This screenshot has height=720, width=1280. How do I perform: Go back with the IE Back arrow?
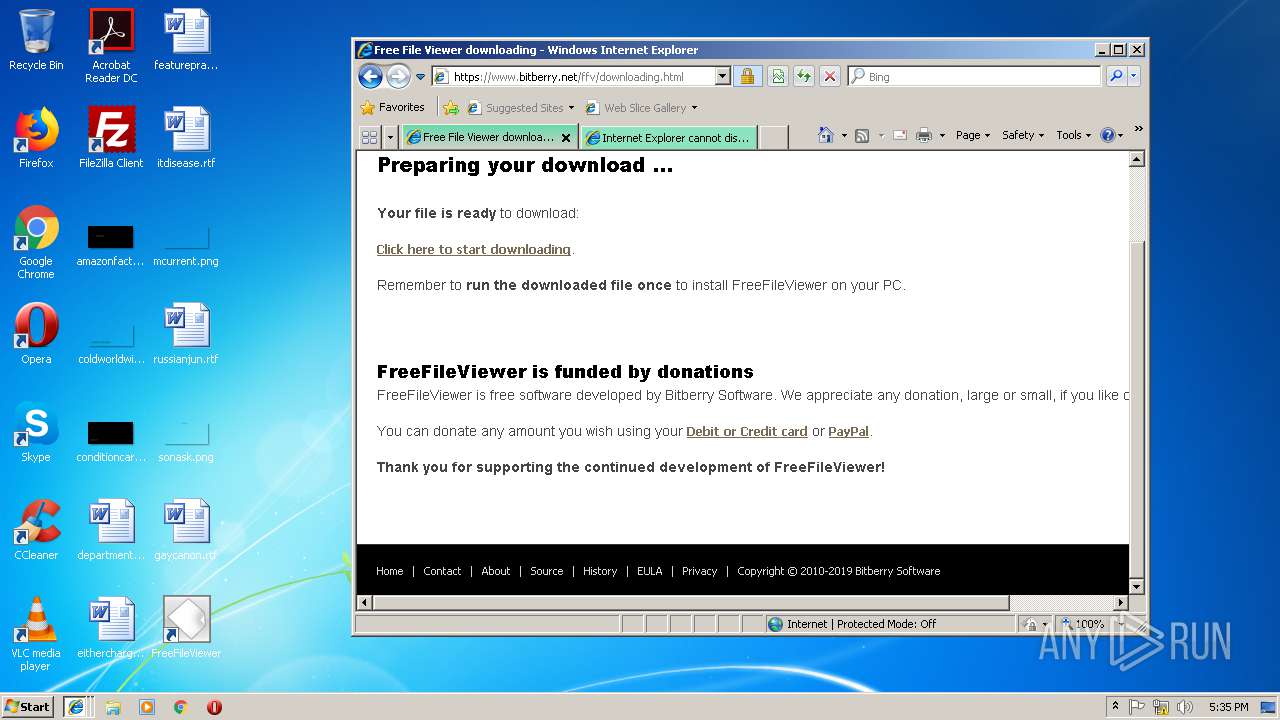pos(370,76)
